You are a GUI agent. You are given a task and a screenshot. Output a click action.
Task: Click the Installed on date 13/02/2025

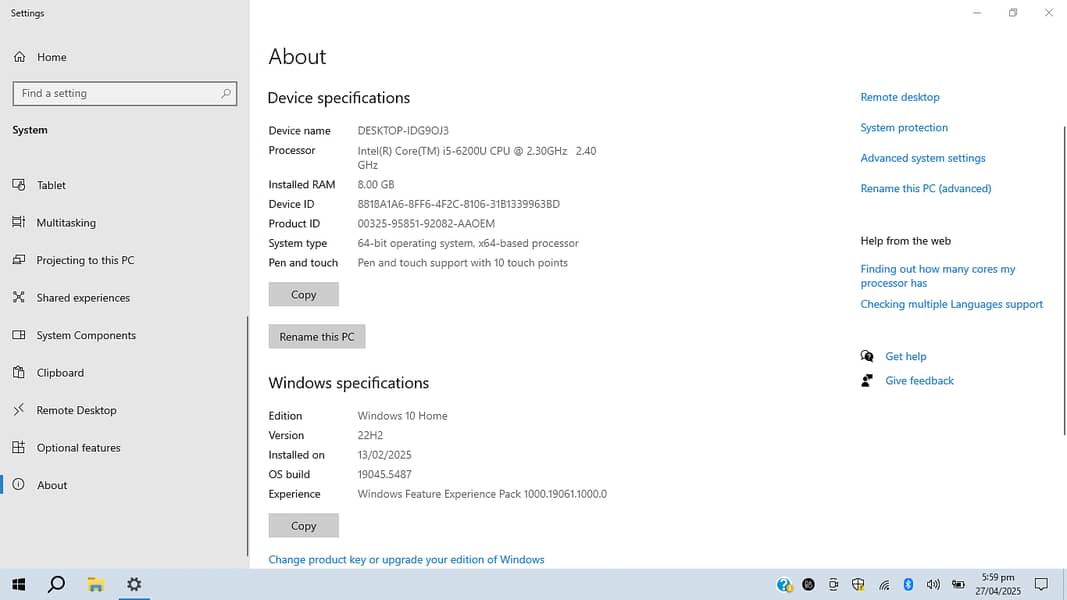click(384, 454)
